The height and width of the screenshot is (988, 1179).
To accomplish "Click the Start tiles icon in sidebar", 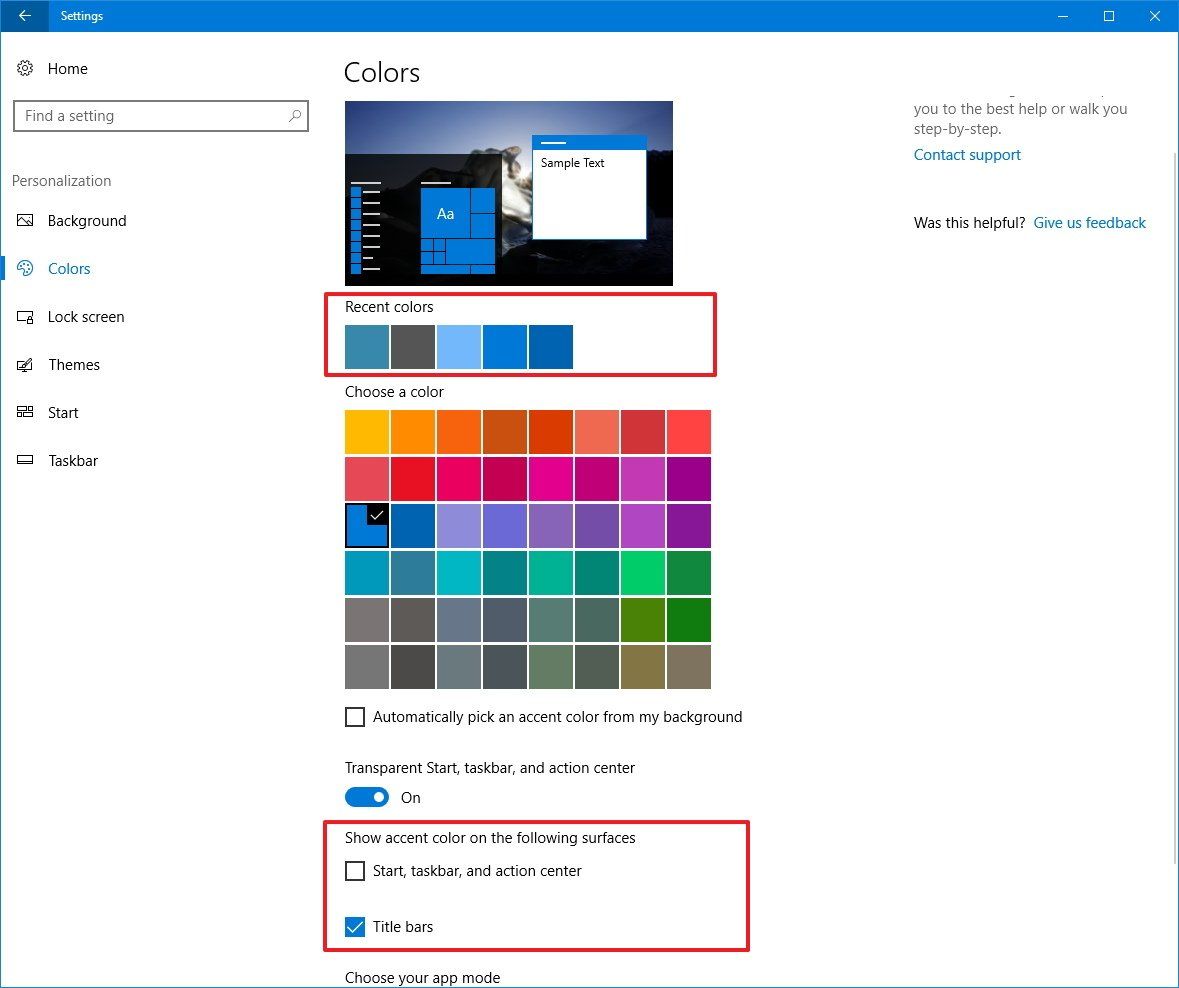I will [24, 412].
